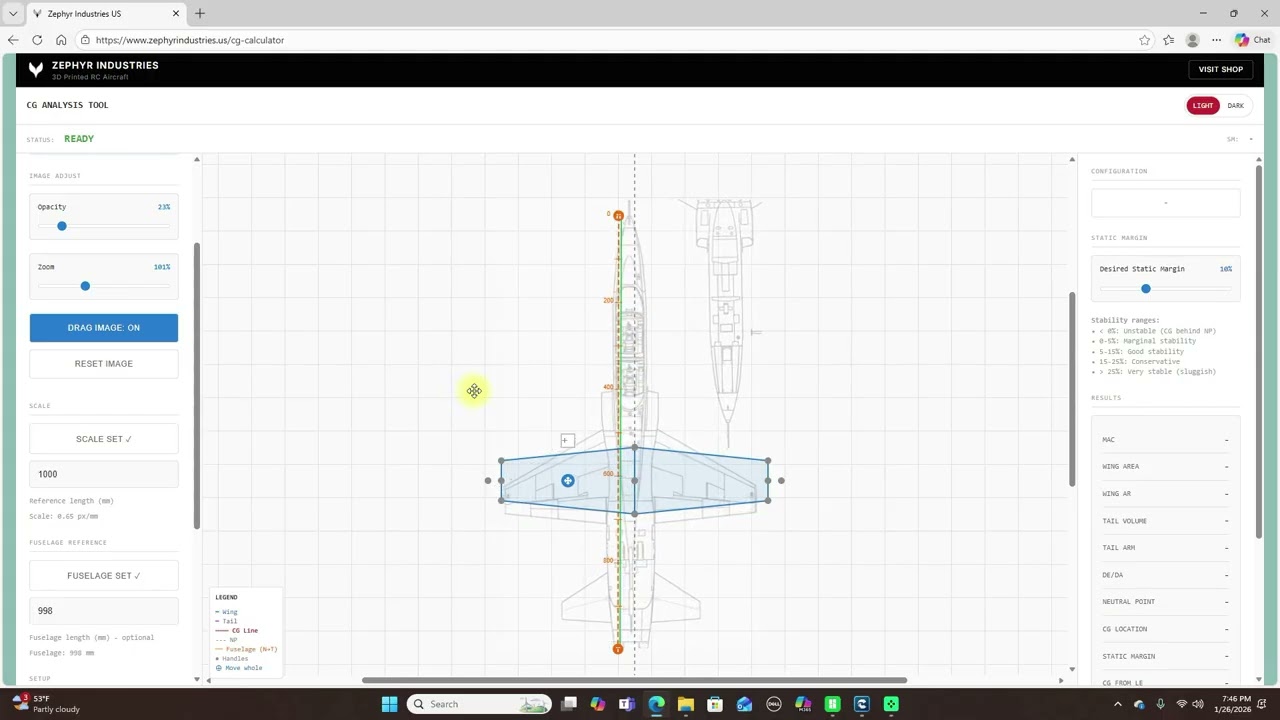This screenshot has width=1280, height=720.
Task: Bookmark this page with the star icon
Action: 1144,40
